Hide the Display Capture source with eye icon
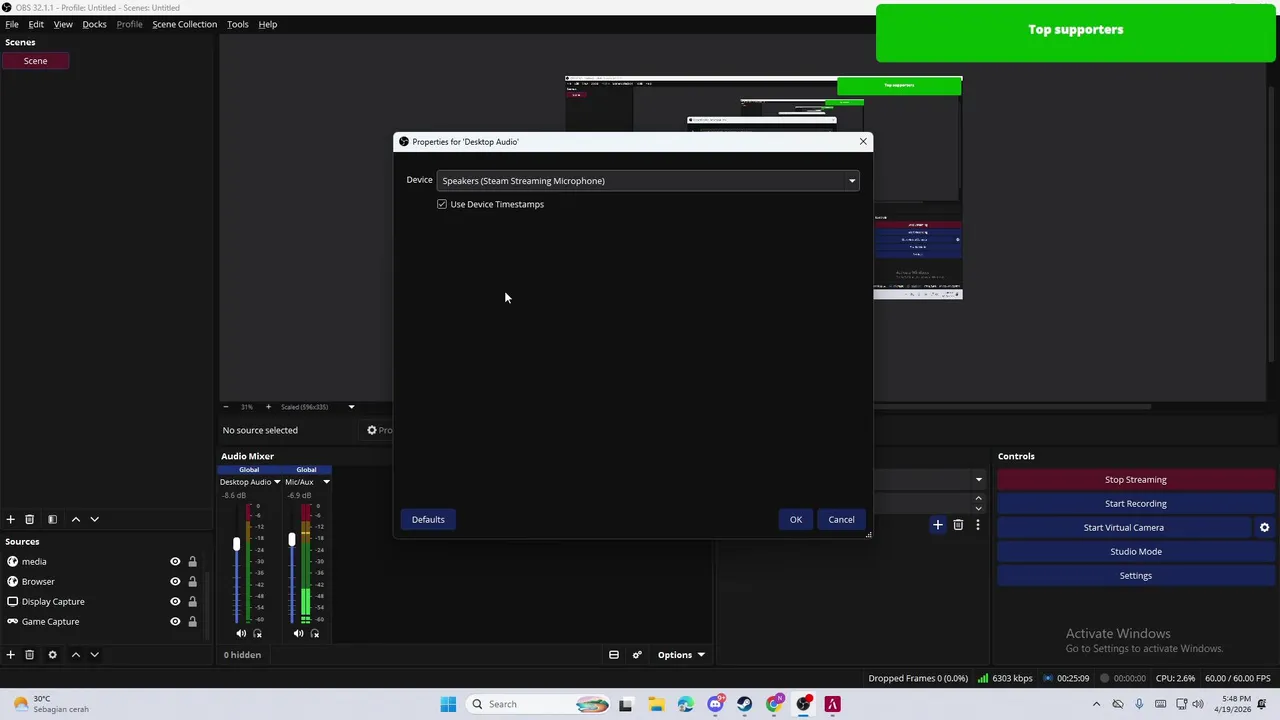 [x=175, y=601]
